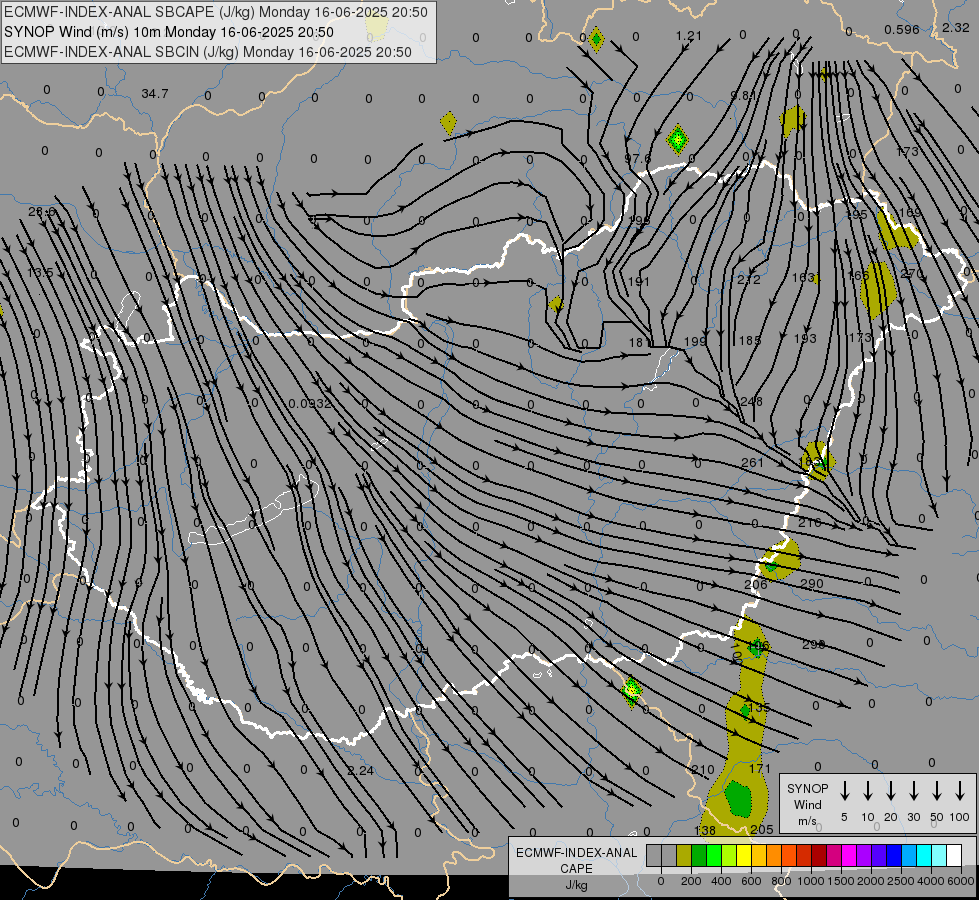Click the wind legend arrow labeled 5
This screenshot has height=900, width=979.
(x=844, y=791)
